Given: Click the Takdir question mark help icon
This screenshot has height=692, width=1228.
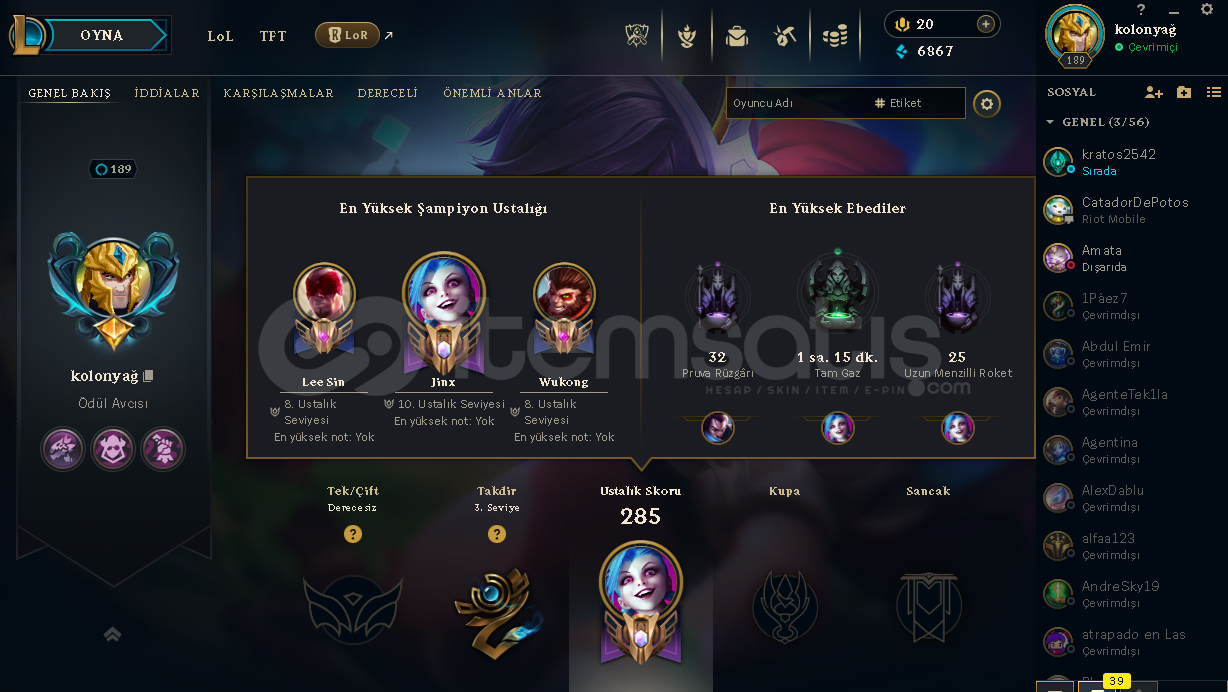Looking at the screenshot, I should coord(497,534).
